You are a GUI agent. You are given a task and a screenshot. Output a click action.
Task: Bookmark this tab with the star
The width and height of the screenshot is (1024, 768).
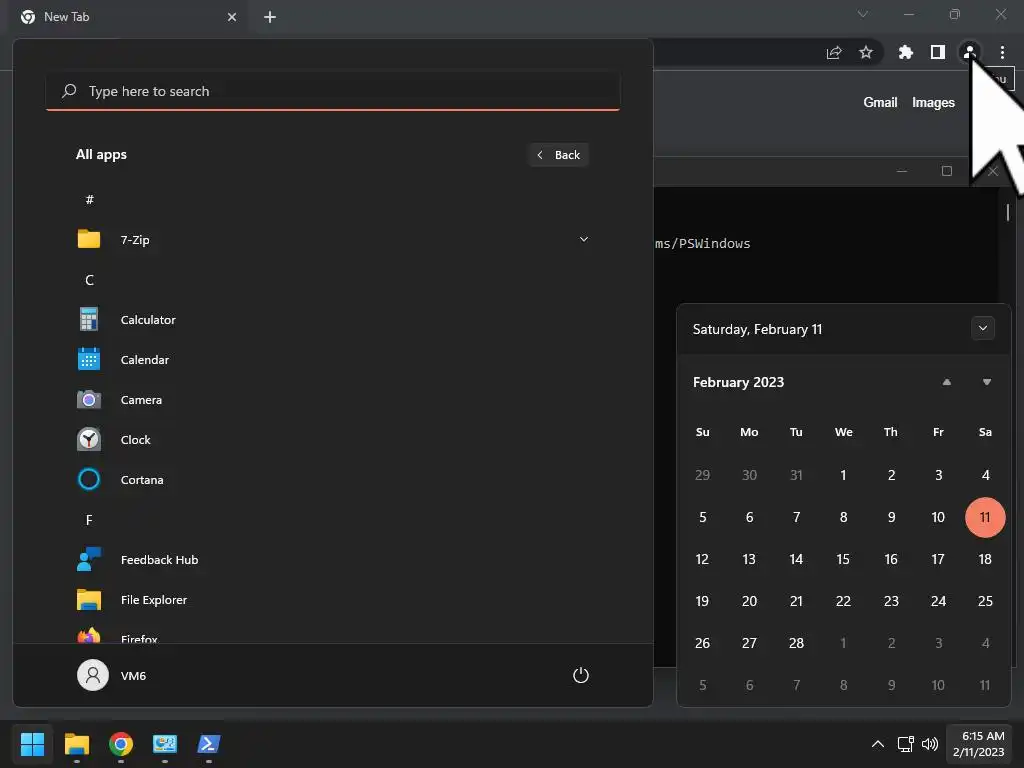click(x=865, y=52)
